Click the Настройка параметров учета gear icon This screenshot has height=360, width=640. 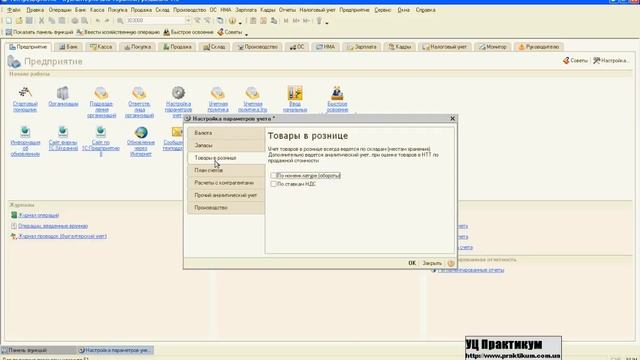point(178,93)
